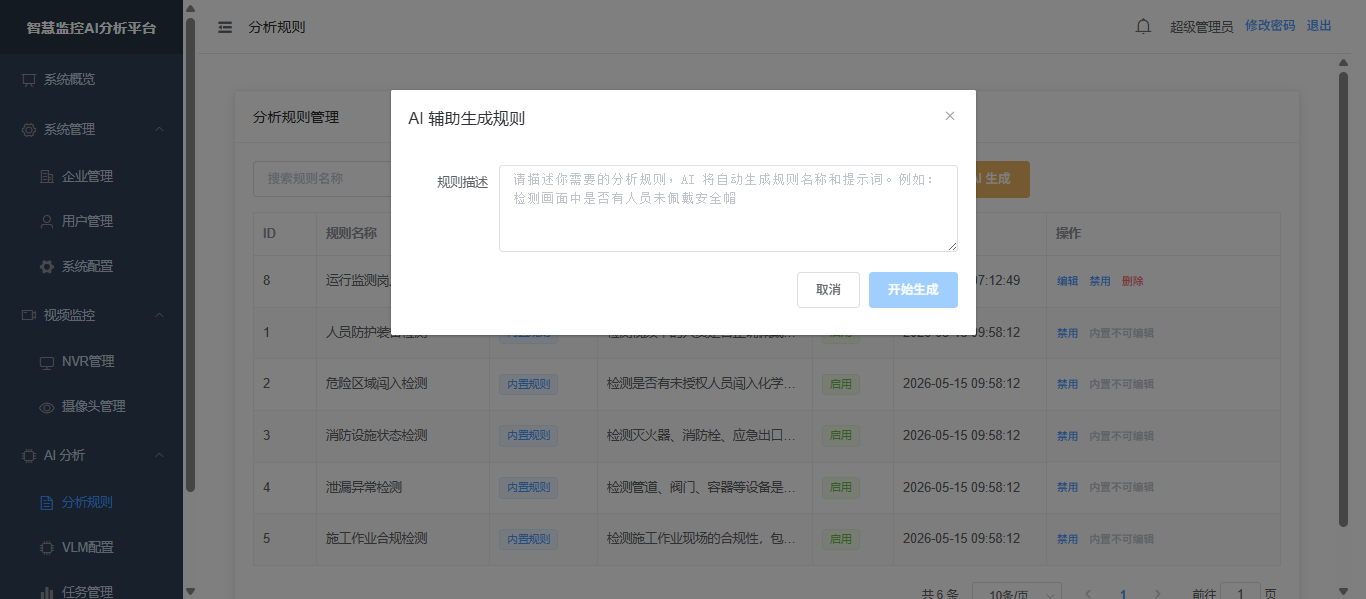This screenshot has width=1366, height=599.
Task: Click 删除 for rule ID 8
Action: click(1132, 281)
